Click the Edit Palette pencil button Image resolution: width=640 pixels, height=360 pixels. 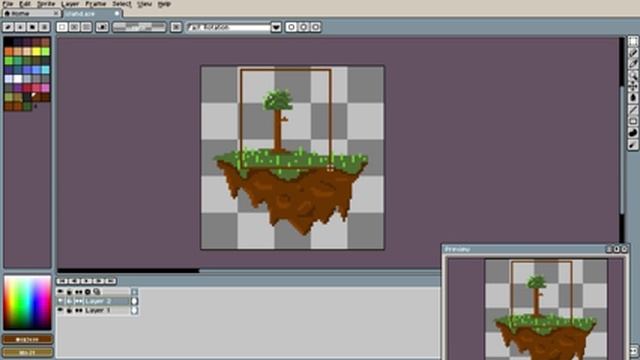click(x=8, y=27)
